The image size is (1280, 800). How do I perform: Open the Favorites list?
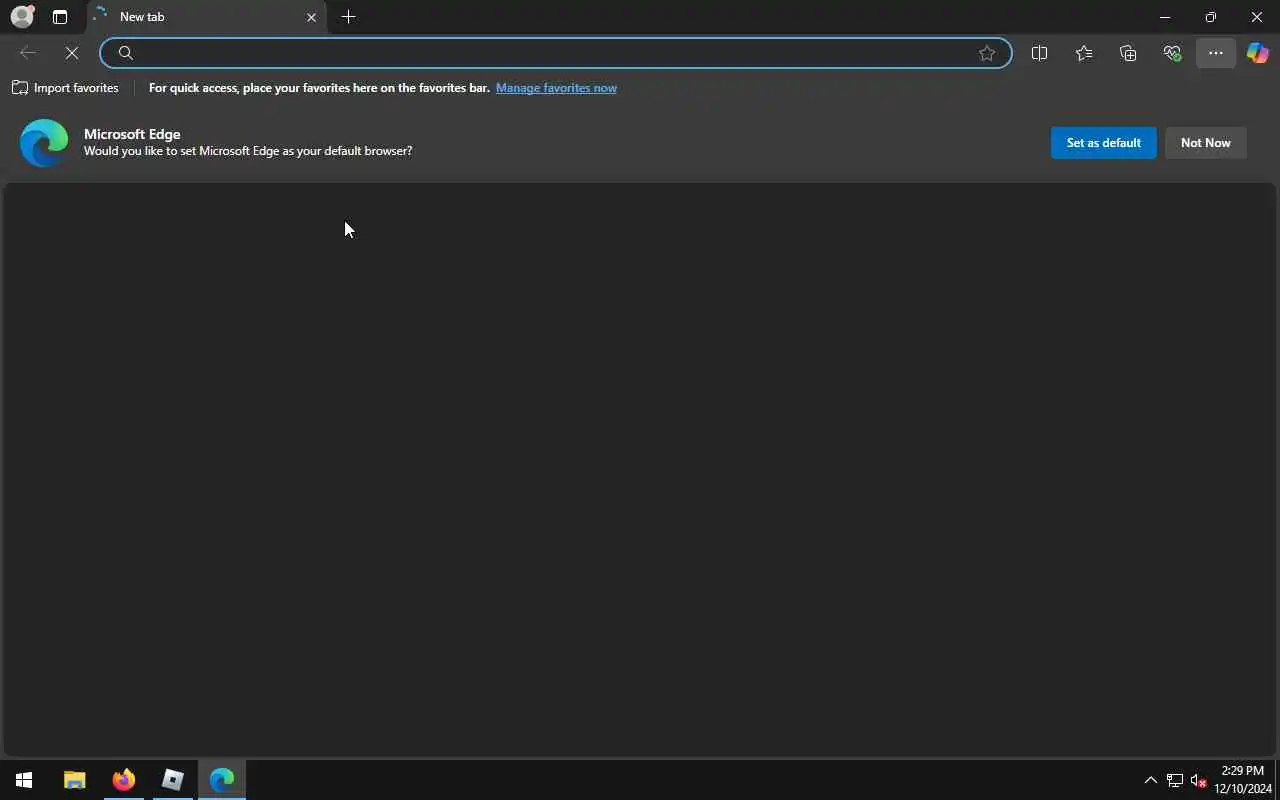coord(1084,53)
